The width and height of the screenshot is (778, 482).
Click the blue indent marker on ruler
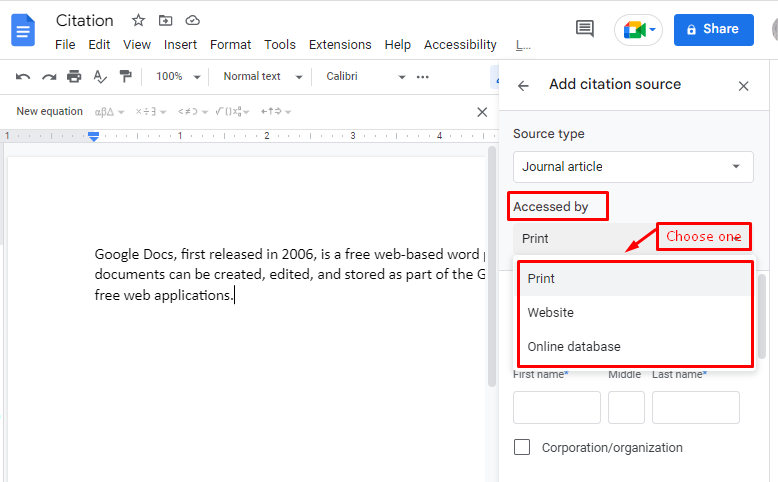pyautogui.click(x=93, y=136)
